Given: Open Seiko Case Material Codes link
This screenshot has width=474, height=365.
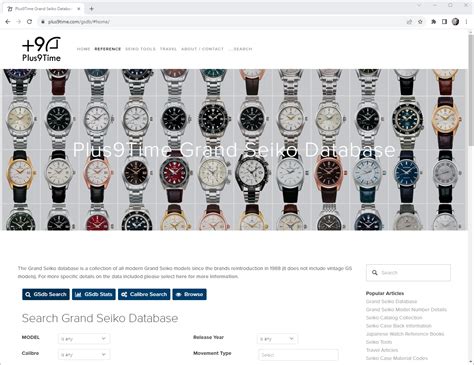Looking at the screenshot, I should click(x=397, y=358).
